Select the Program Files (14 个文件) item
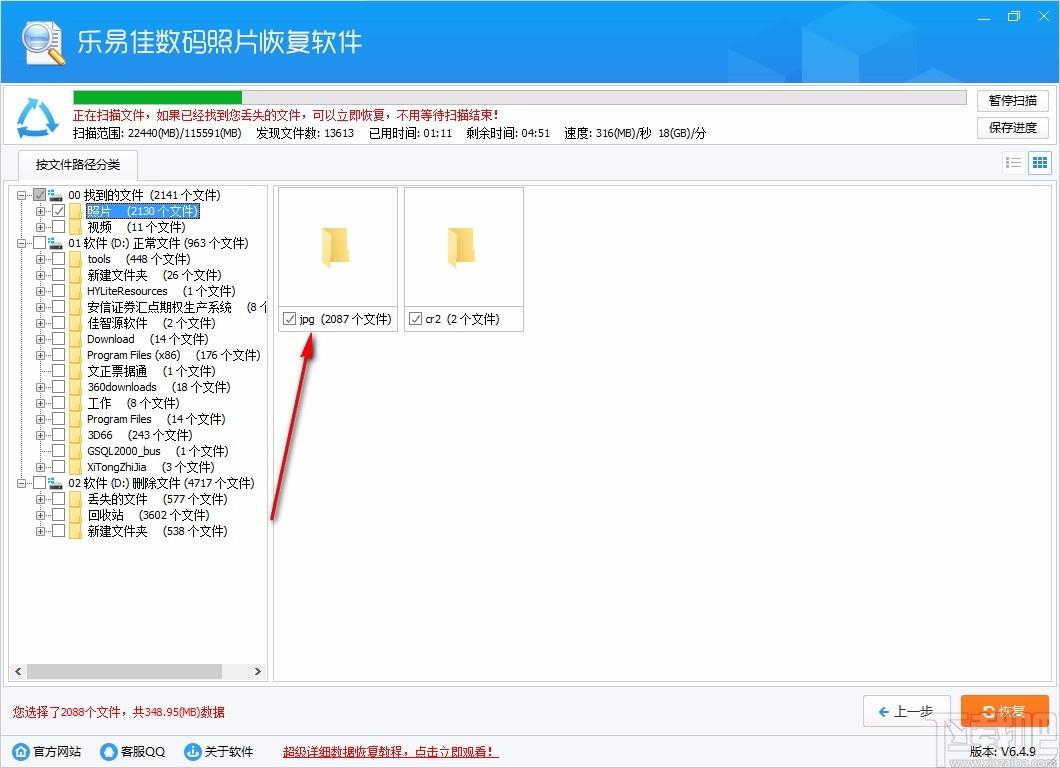Viewport: 1060px width, 768px height. (x=155, y=419)
